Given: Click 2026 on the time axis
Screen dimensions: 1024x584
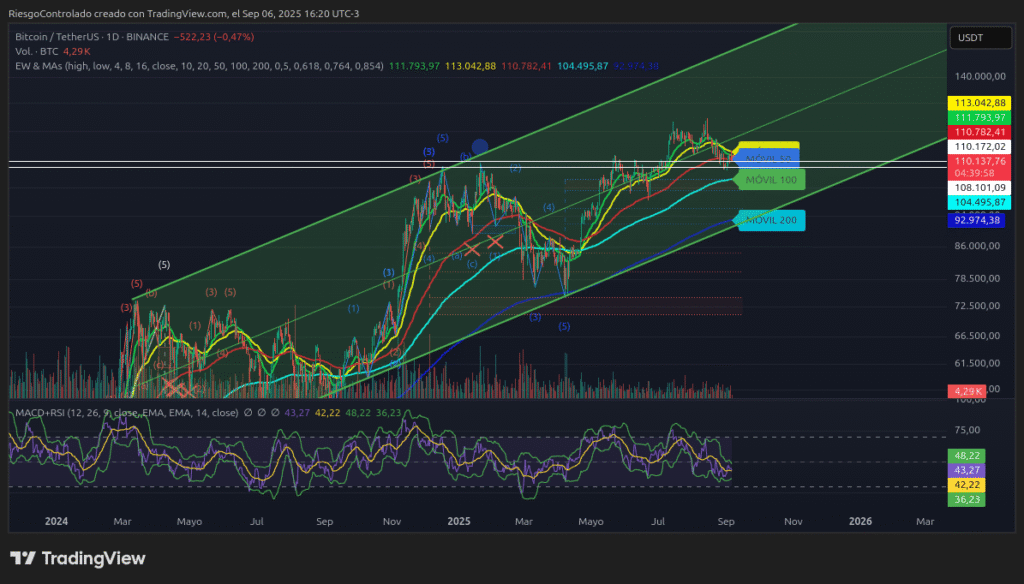Looking at the screenshot, I should click(x=860, y=521).
